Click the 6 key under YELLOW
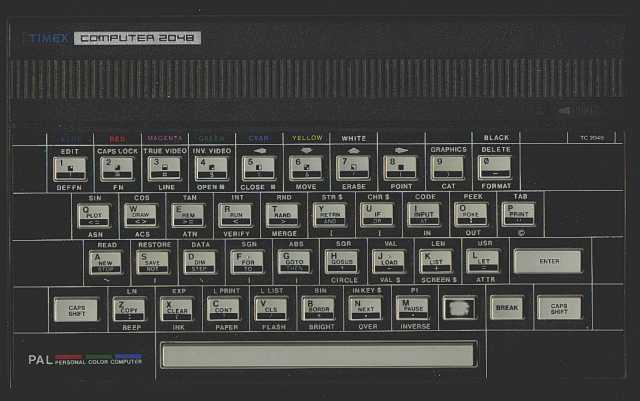This screenshot has width=640, height=401. click(306, 168)
